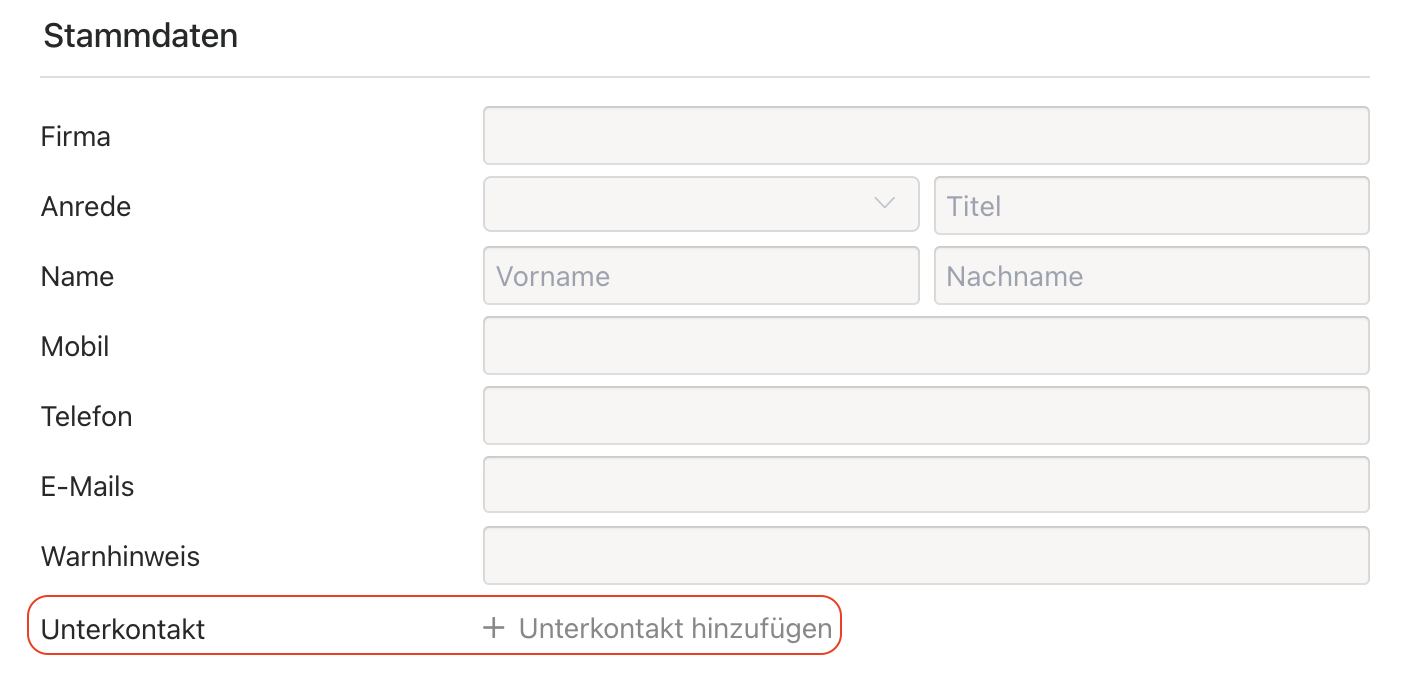This screenshot has height=694, width=1406.
Task: Select the E-Mails input field
Action: tap(925, 486)
